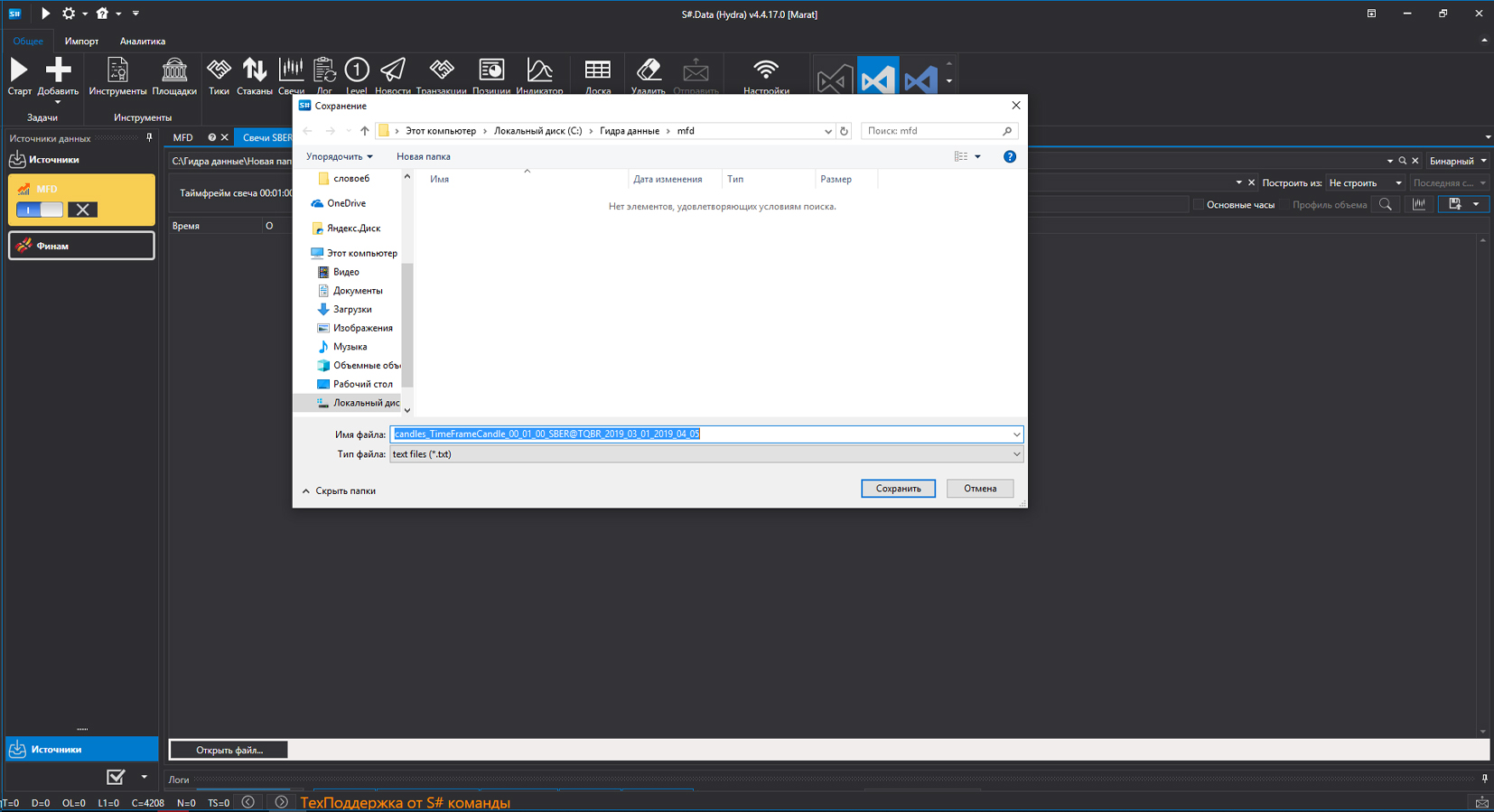Viewport: 1494px width, 812px height.
Task: Enable the Основные часы checkbox
Action: click(x=1199, y=205)
